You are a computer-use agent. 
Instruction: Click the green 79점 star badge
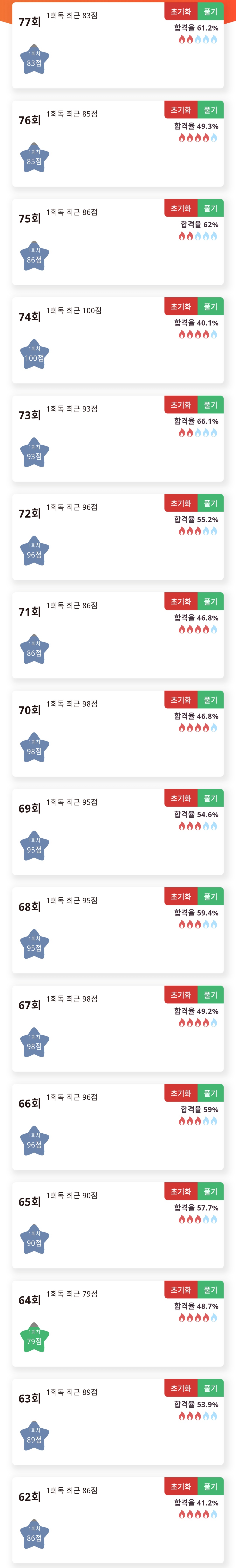point(34,1338)
